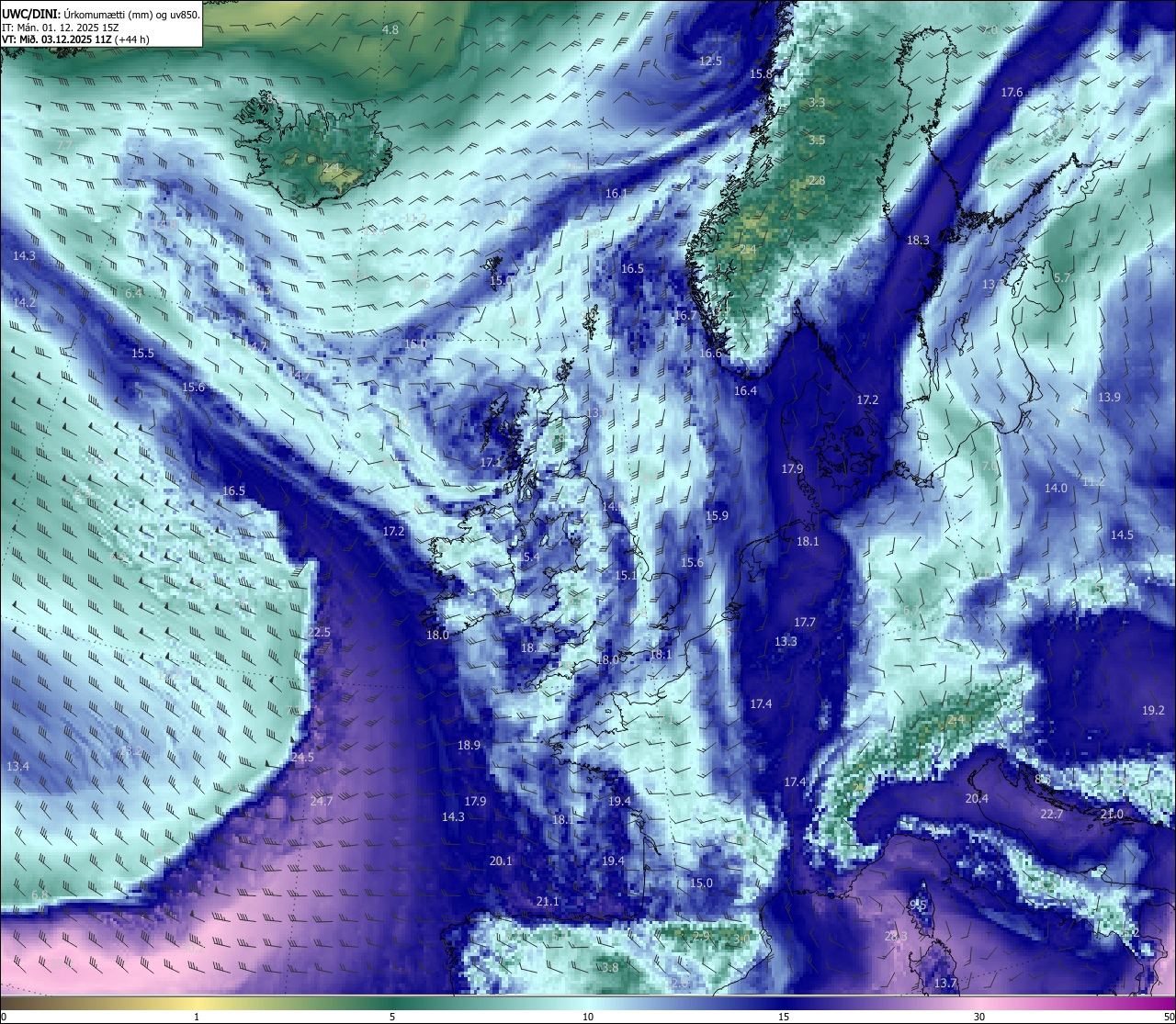This screenshot has height=1024, width=1176.
Task: Click the 15.1 value over England
Action: (626, 576)
